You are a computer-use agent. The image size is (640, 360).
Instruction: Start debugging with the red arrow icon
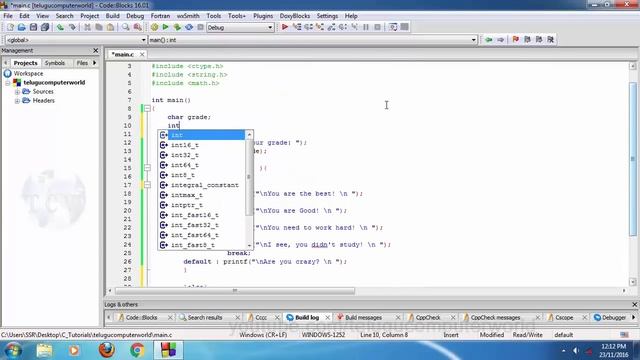[285, 27]
